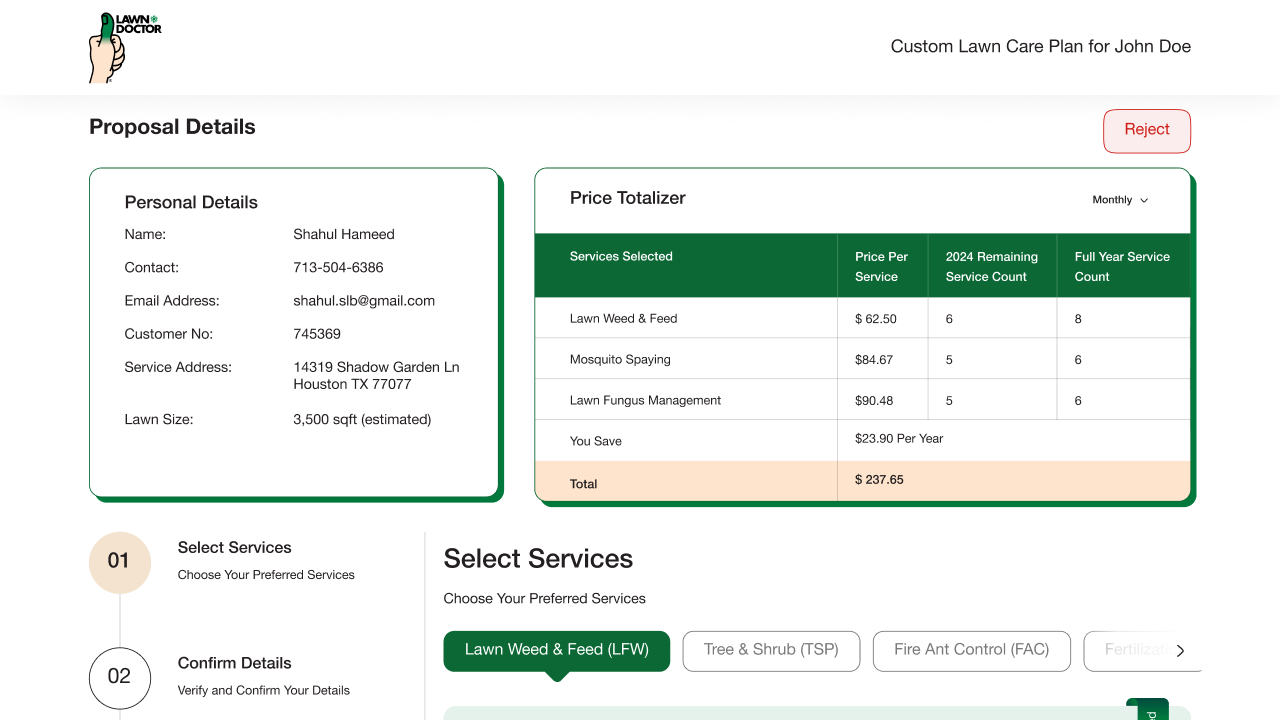This screenshot has height=720, width=1280.
Task: Click the 'Price Totalizer' heading
Action: pos(628,198)
